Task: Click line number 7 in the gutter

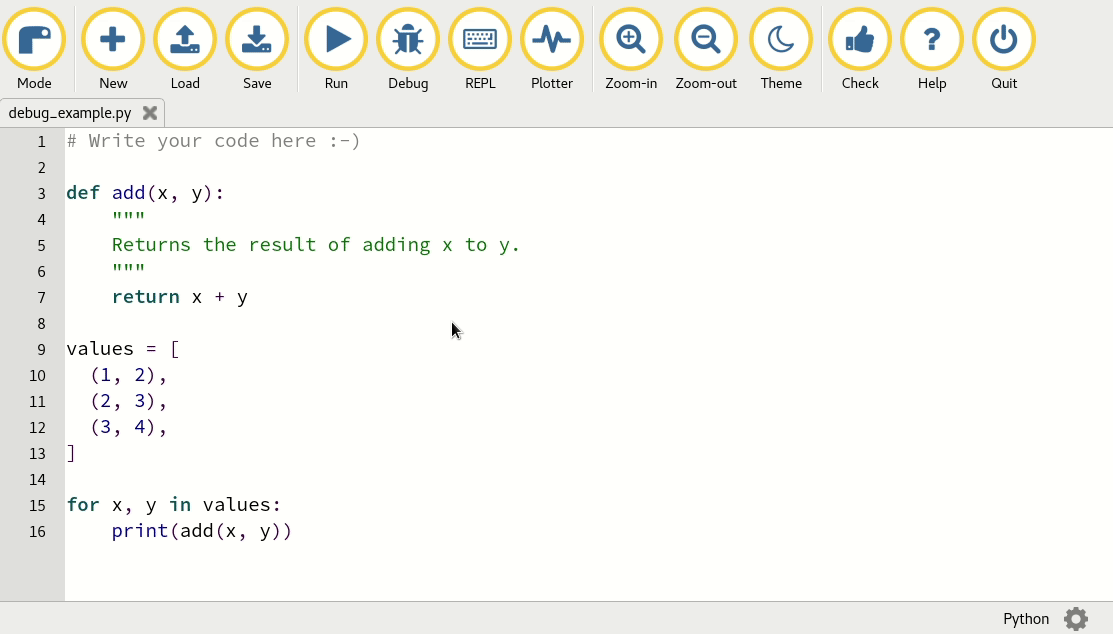Action: (41, 297)
